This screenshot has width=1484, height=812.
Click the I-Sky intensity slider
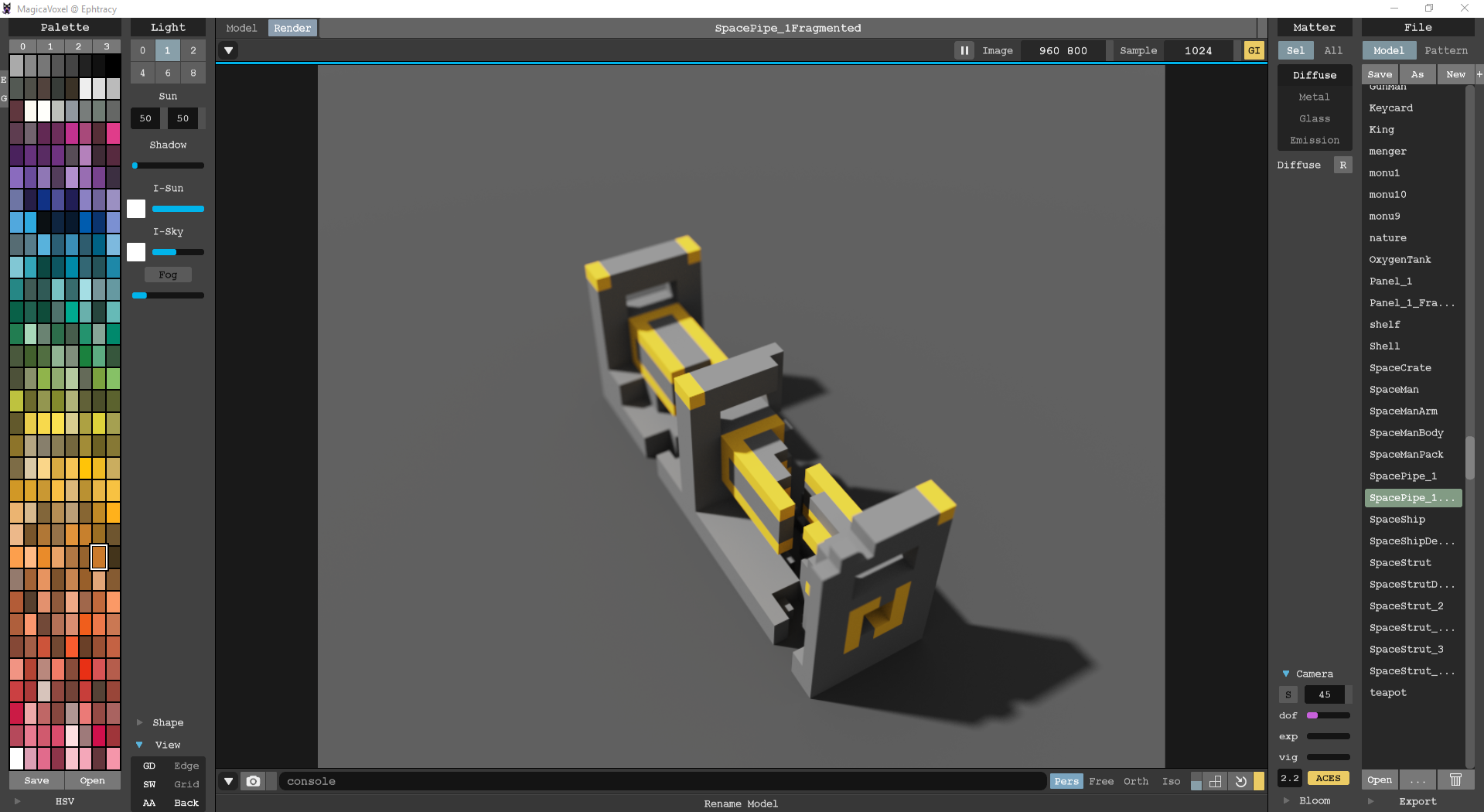(178, 252)
